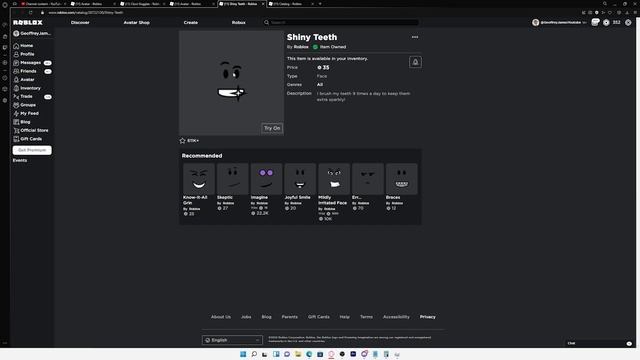Click the user avatar in sidebar top
The image size is (640, 360).
pos(16,33)
